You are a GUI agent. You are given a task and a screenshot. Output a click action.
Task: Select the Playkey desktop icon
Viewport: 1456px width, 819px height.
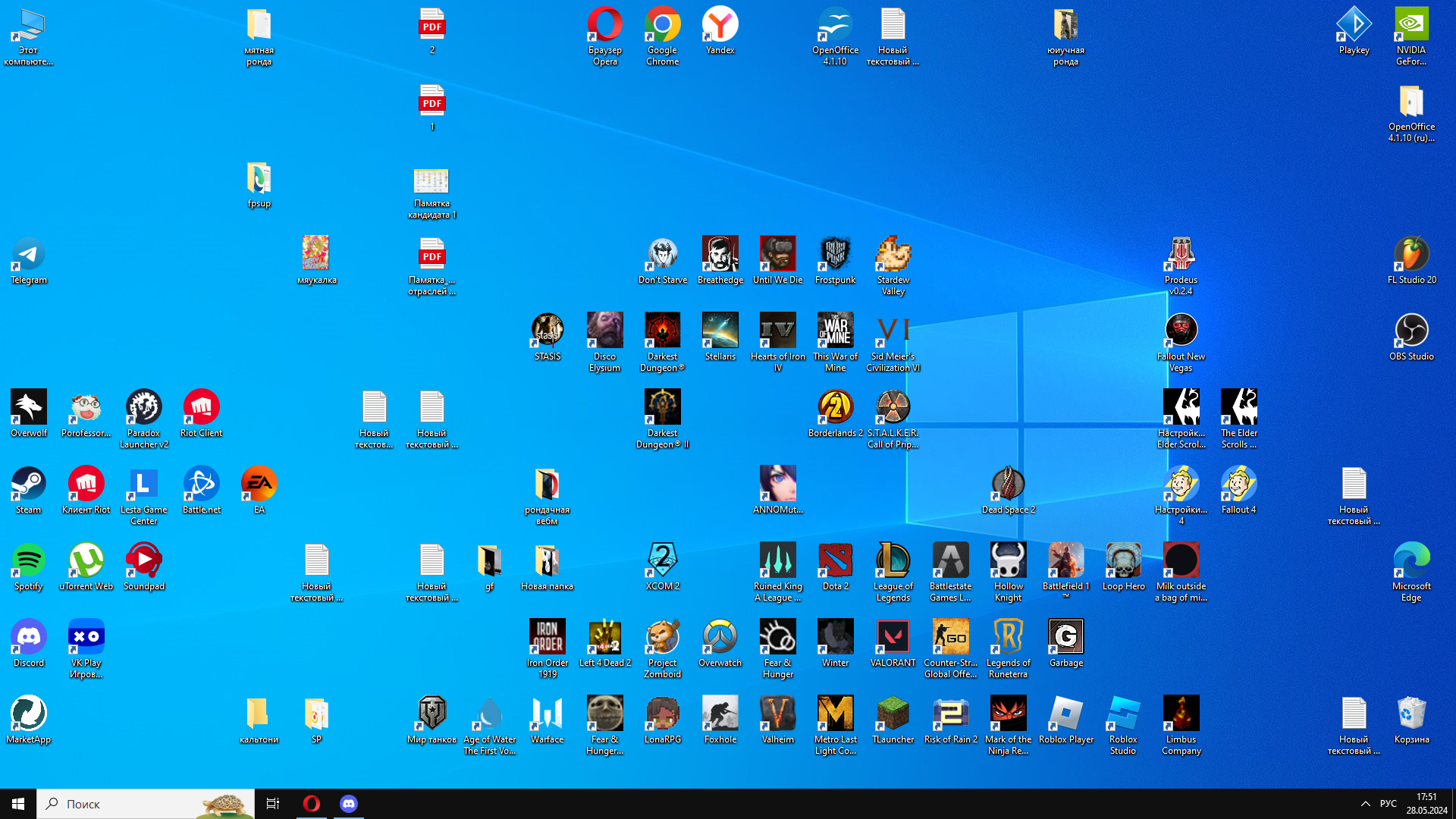point(1354,30)
